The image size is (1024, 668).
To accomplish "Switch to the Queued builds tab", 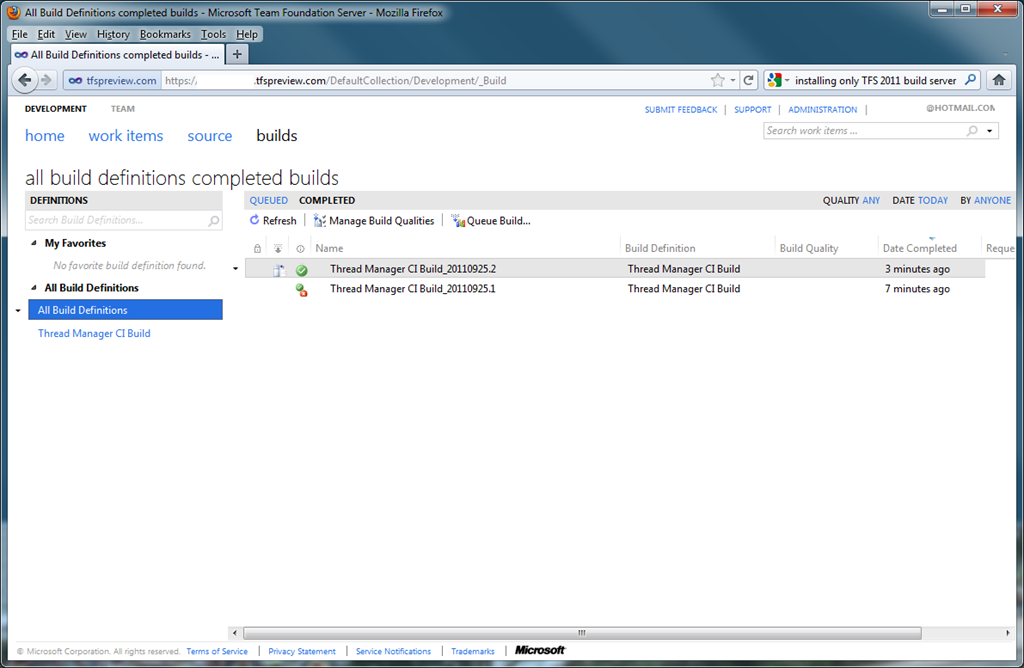I will tap(268, 200).
